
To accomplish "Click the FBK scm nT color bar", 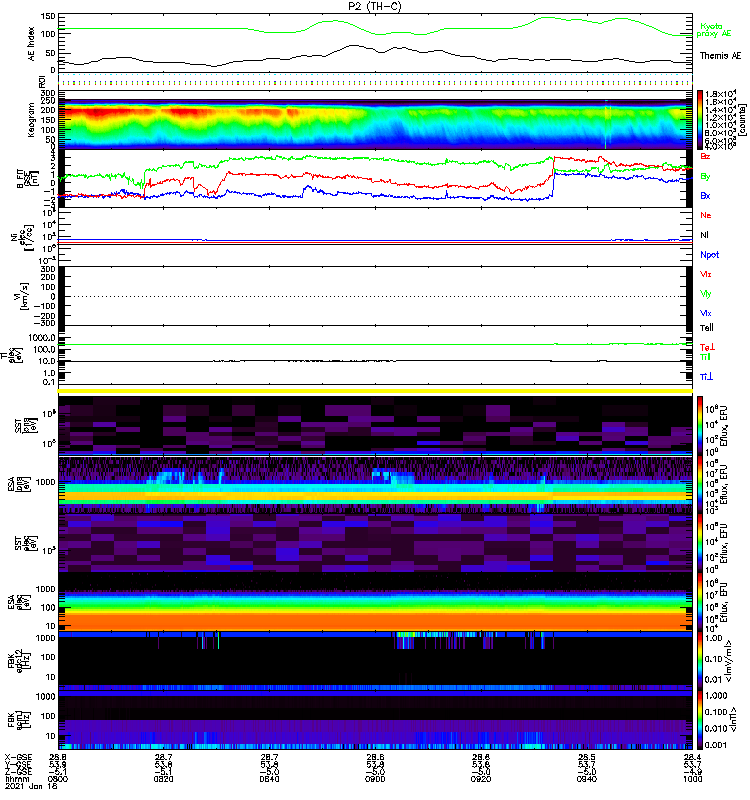I will (699, 719).
